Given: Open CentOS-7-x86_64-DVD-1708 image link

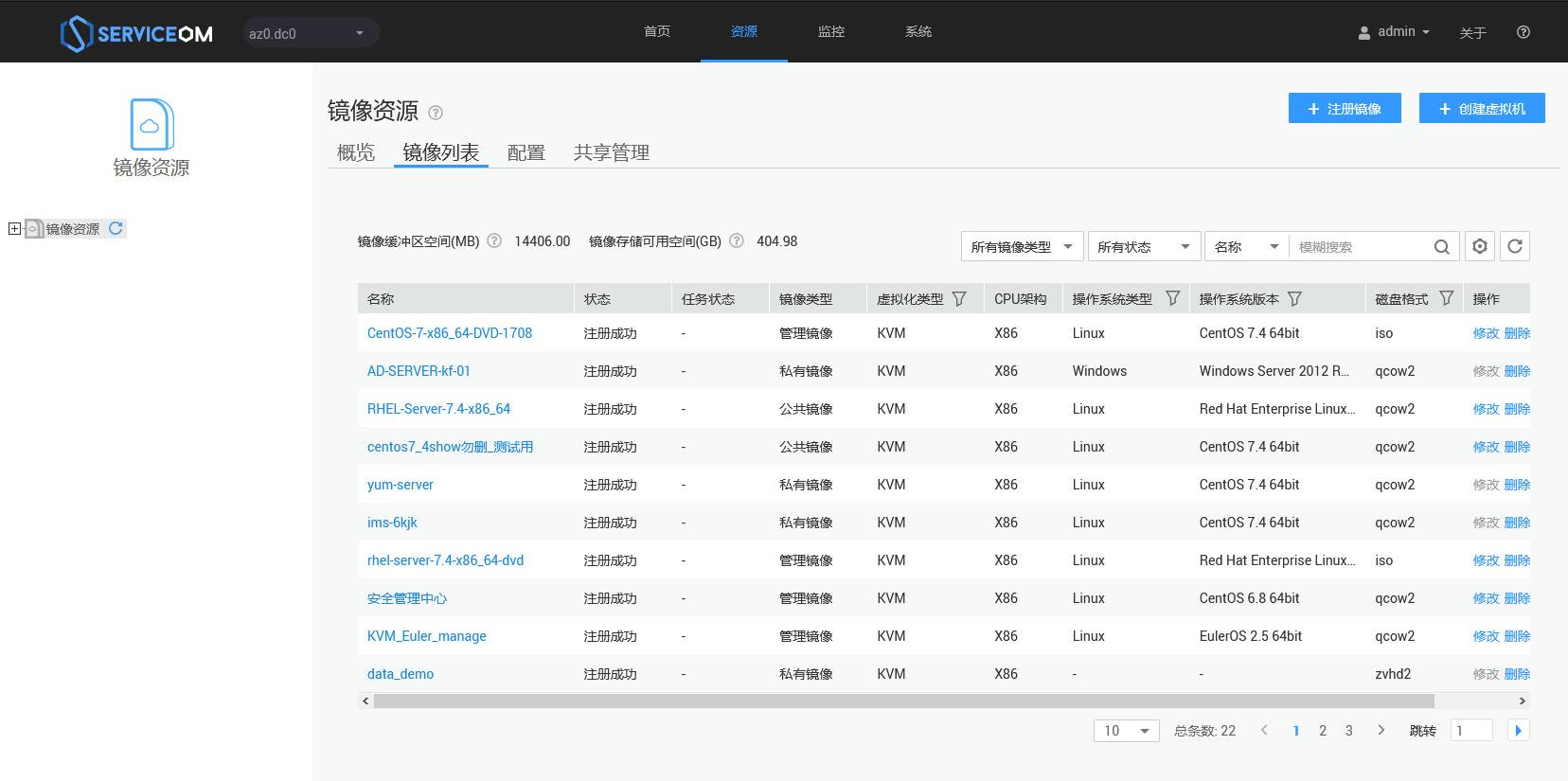Looking at the screenshot, I should click(x=450, y=333).
